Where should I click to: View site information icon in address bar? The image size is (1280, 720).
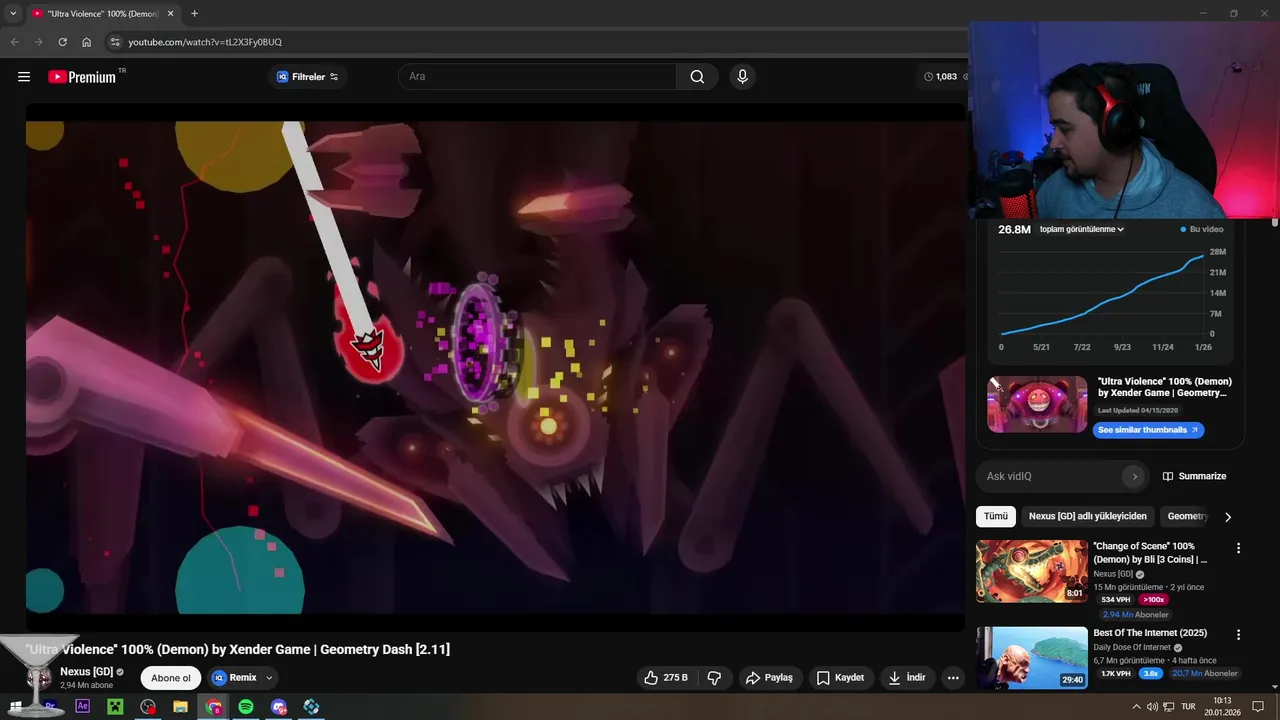(x=115, y=42)
